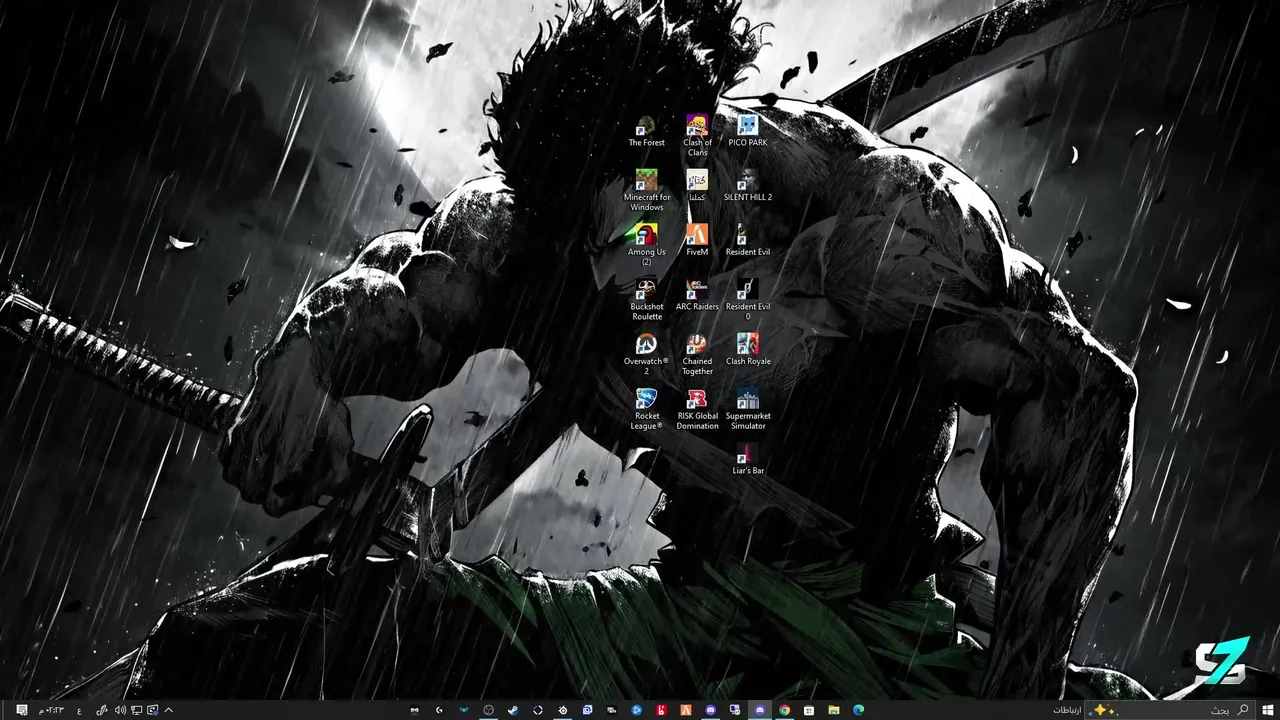
Task: Select the Clash Royale desktop icon
Action: click(x=748, y=350)
